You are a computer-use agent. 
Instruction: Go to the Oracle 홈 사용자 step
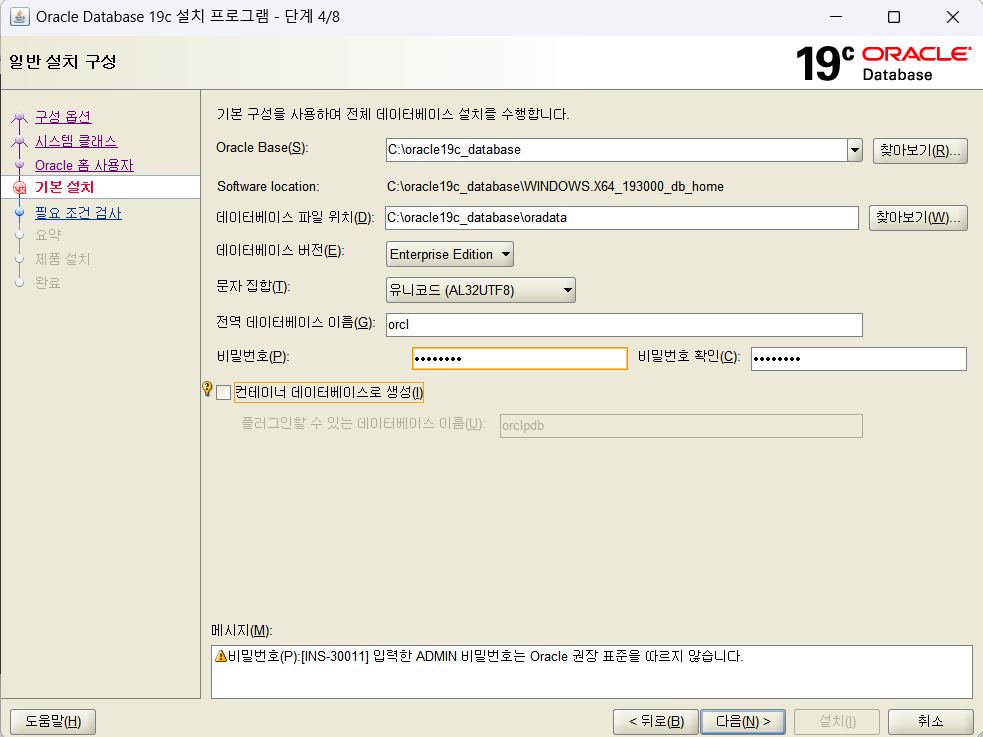click(x=84, y=165)
